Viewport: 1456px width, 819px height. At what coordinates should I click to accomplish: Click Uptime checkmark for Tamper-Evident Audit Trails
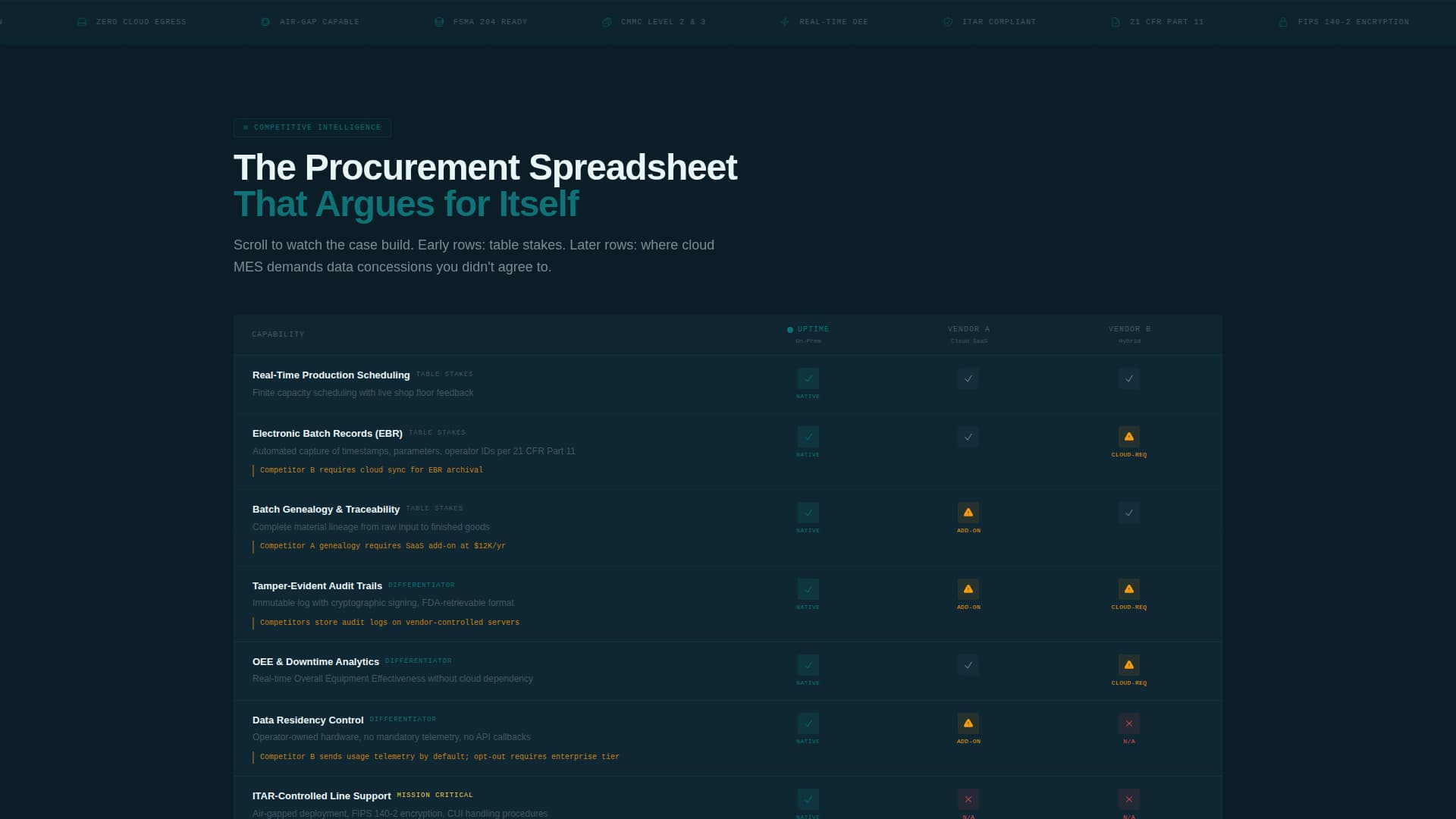pos(808,589)
